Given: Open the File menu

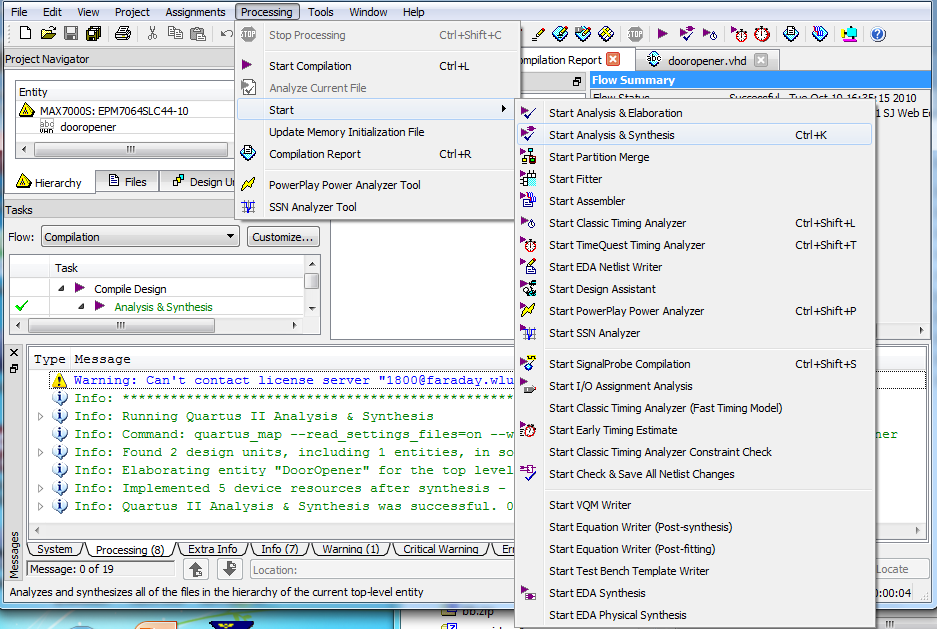Looking at the screenshot, I should [x=19, y=11].
